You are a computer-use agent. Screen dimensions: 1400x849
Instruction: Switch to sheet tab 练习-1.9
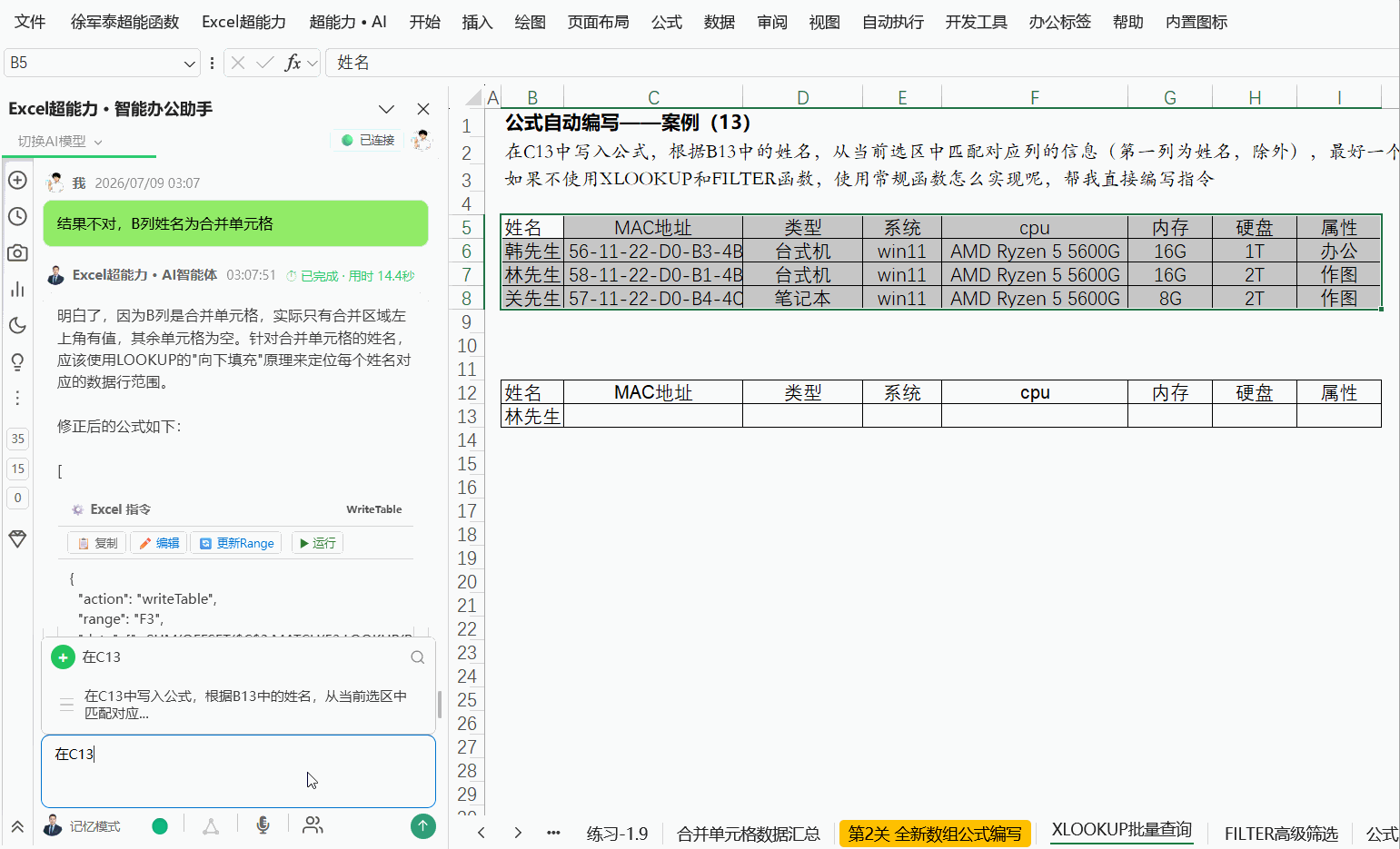[617, 834]
